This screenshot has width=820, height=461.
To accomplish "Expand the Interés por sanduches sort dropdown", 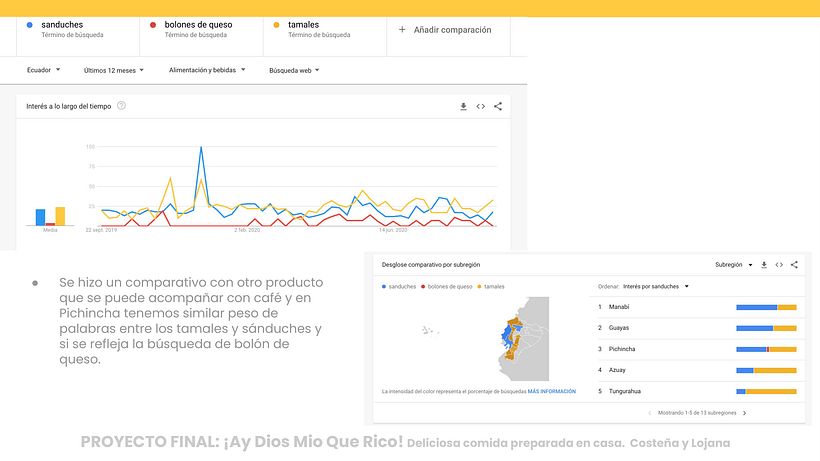I will pyautogui.click(x=656, y=286).
